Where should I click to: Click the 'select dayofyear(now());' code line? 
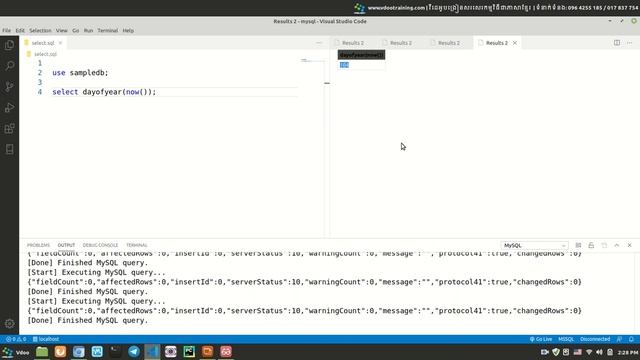(x=104, y=92)
